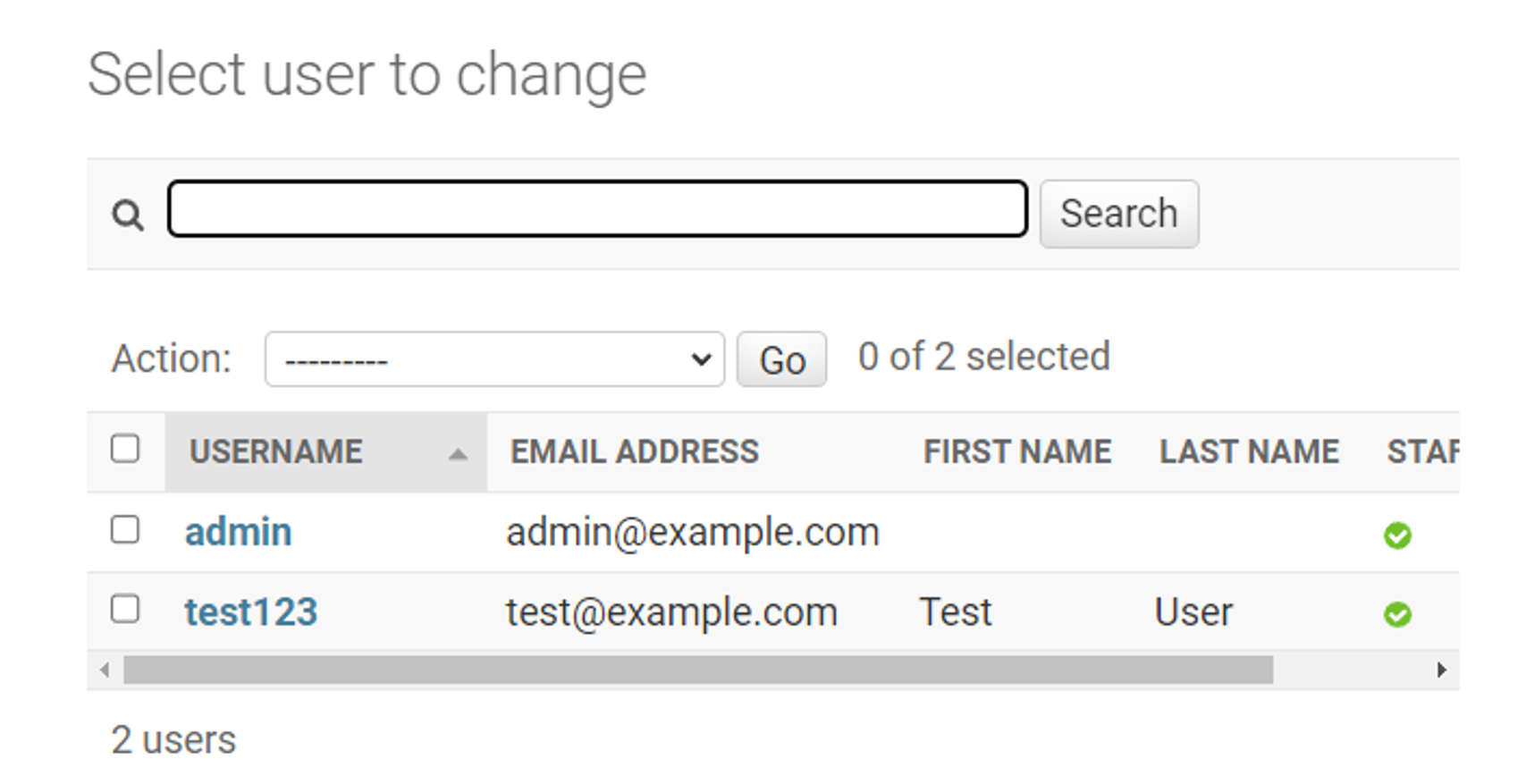This screenshot has height=784, width=1526.
Task: Click the search magnifier icon
Action: pos(127,215)
